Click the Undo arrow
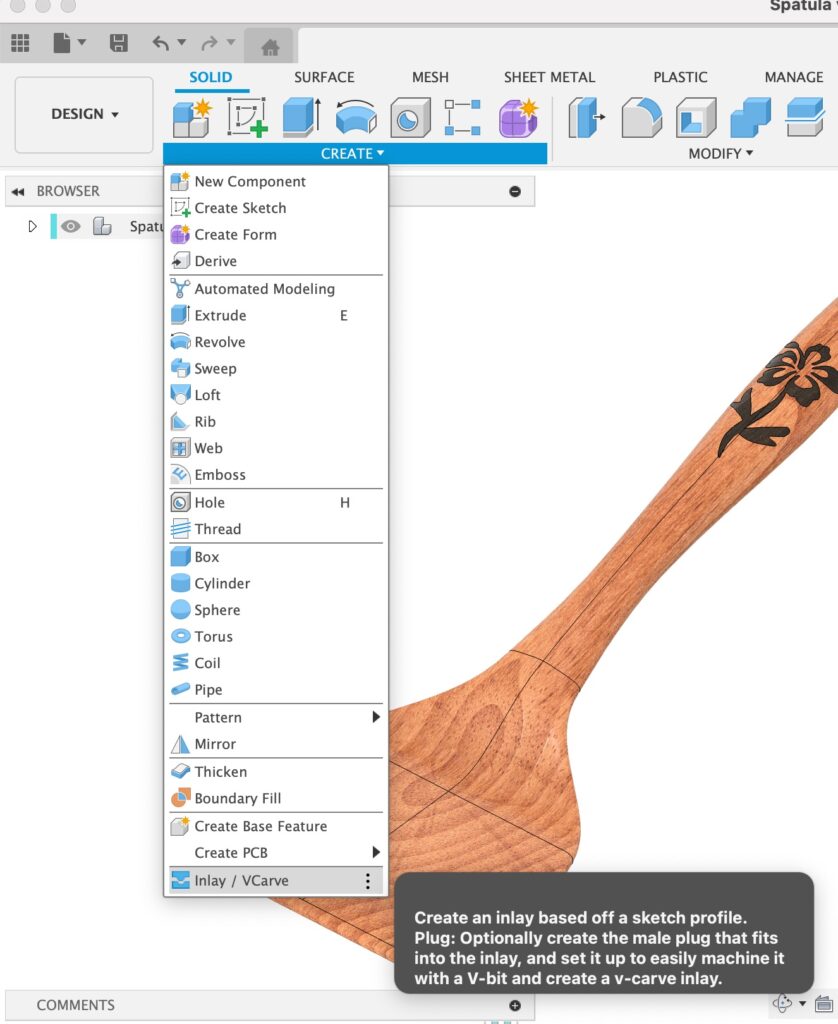The width and height of the screenshot is (838, 1024). click(x=161, y=43)
